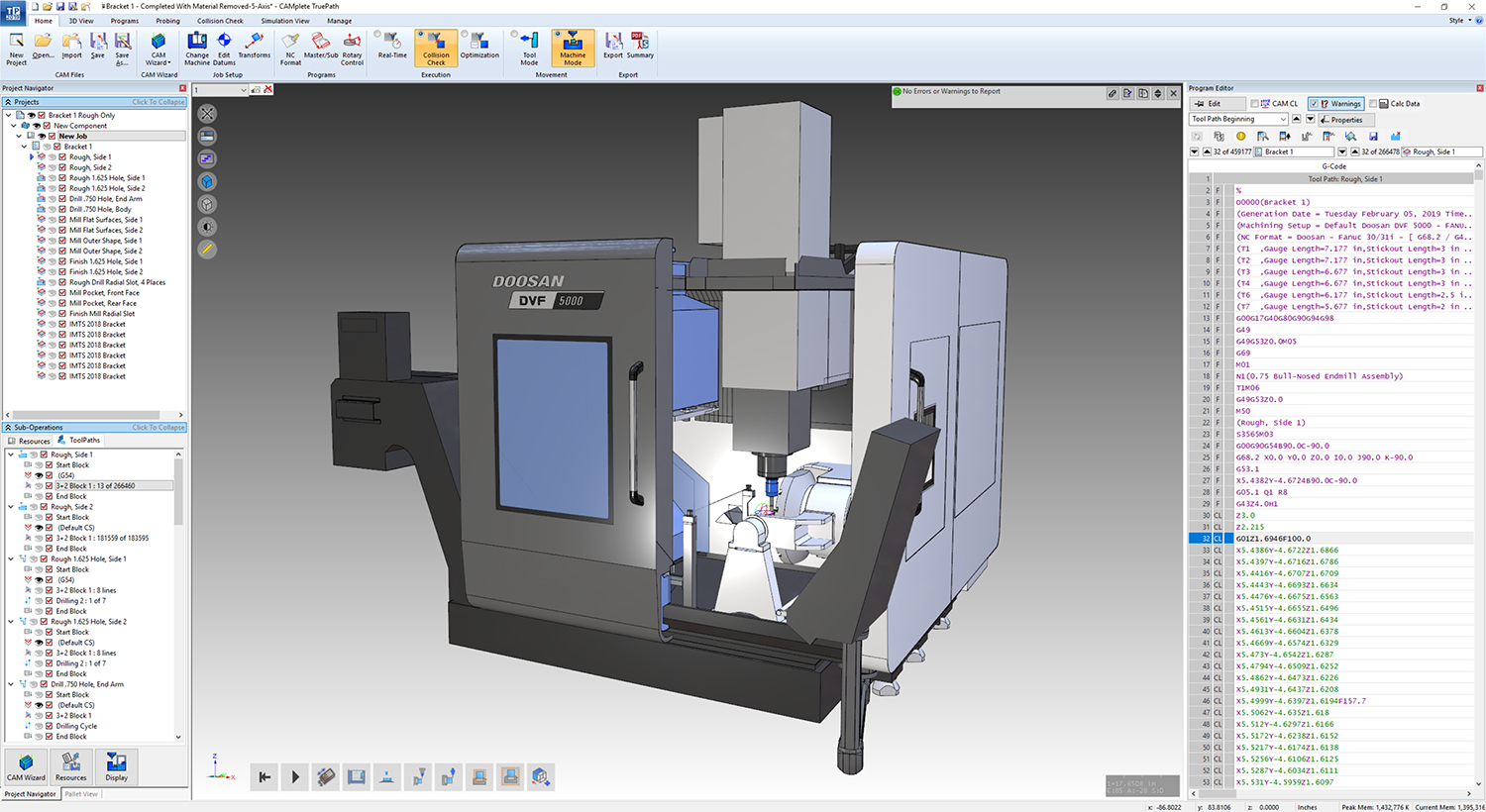Open NC Format settings
1486x812 pixels.
coord(290,48)
